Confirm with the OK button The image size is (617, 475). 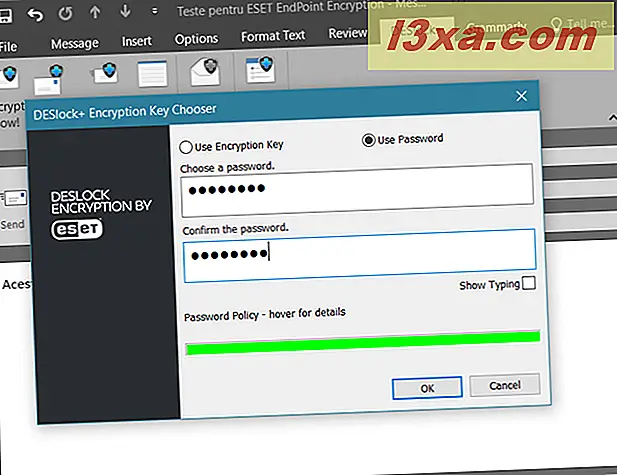[x=427, y=388]
